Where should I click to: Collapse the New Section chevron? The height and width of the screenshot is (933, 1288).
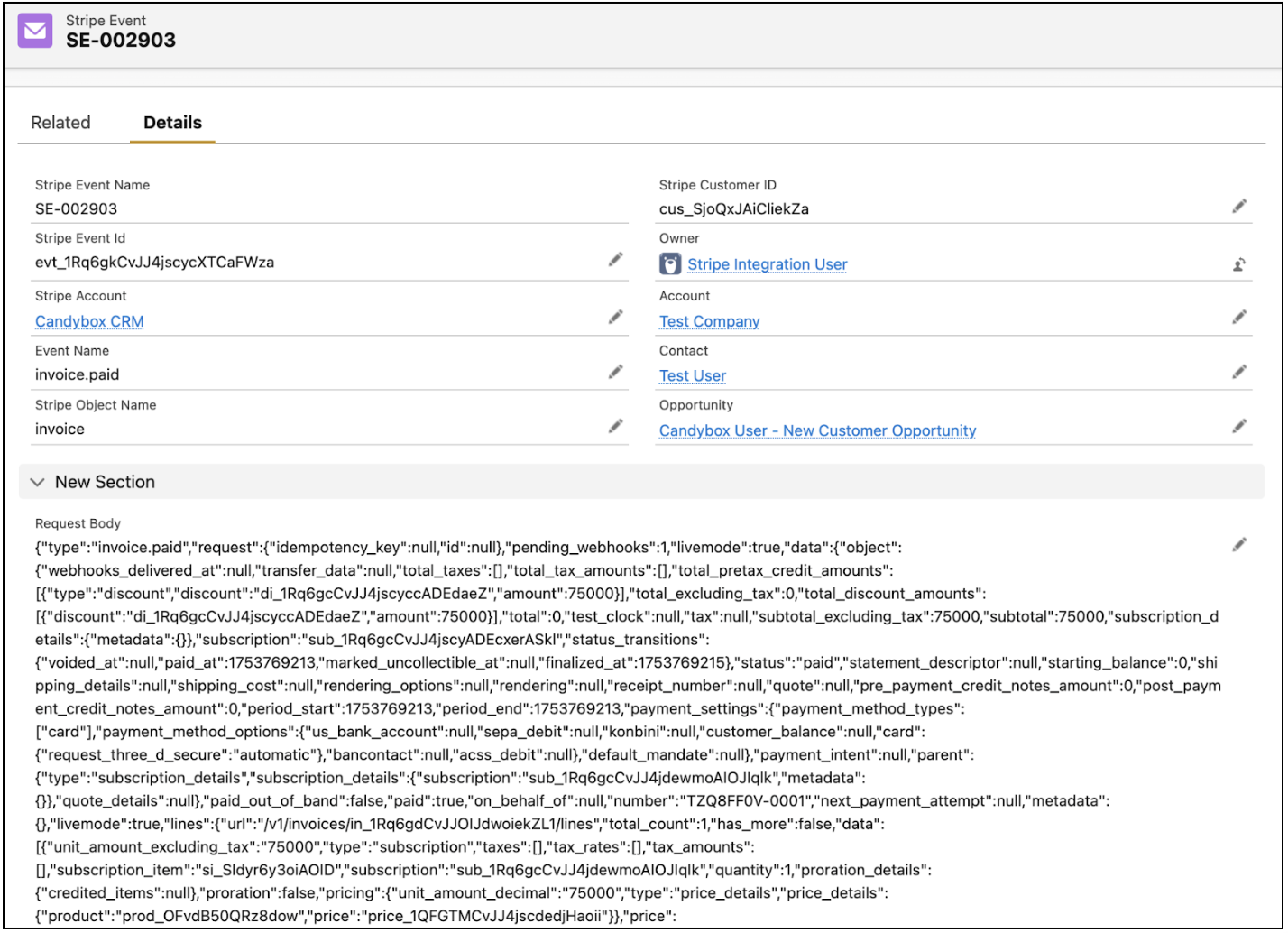point(37,482)
